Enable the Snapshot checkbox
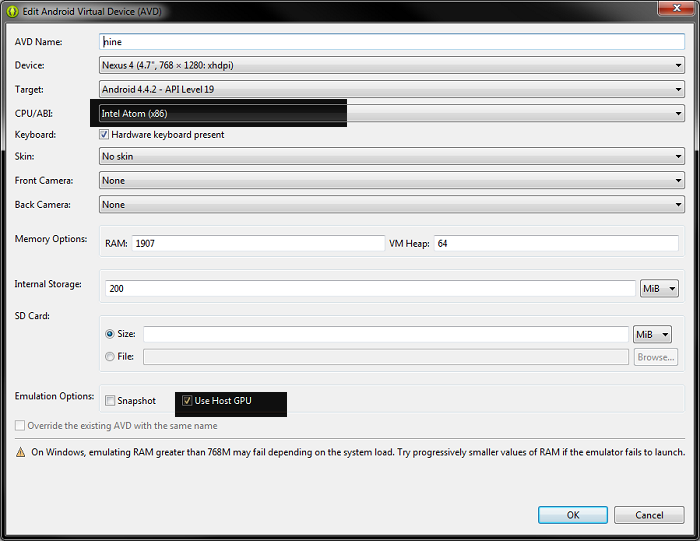This screenshot has height=541, width=700. tap(110, 400)
